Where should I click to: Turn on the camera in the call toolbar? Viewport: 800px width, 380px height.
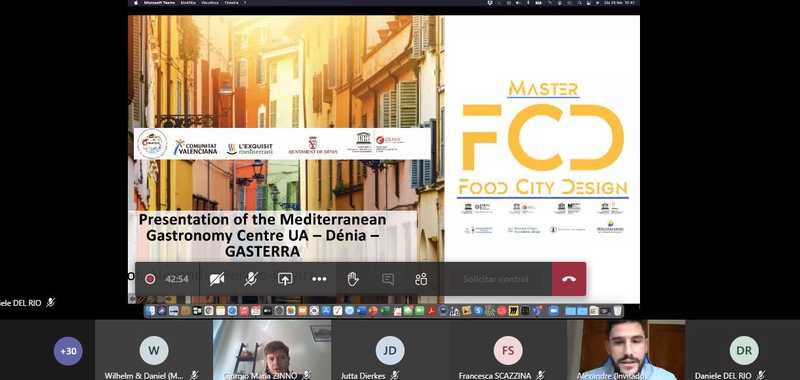[x=217, y=279]
